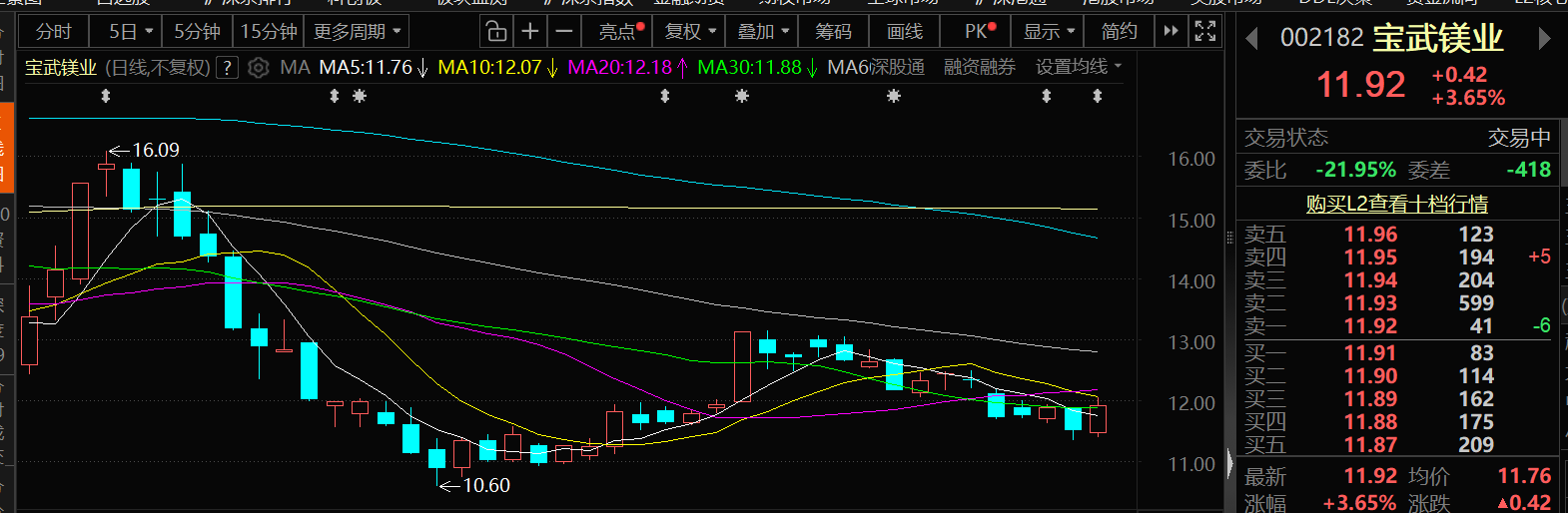This screenshot has height=513, width=1568.
Task: Click the current price 11.92 header
Action: [x=1361, y=85]
